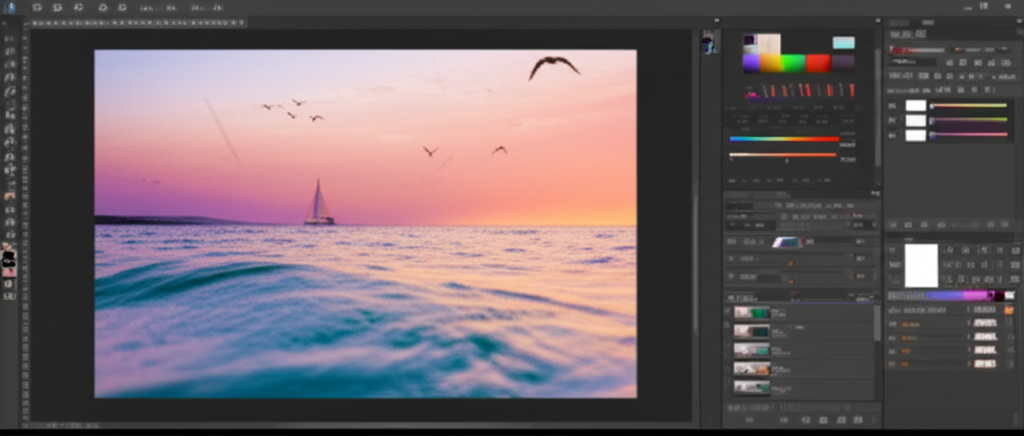Pick the dark plum swatch beside the red swatch

[843, 63]
